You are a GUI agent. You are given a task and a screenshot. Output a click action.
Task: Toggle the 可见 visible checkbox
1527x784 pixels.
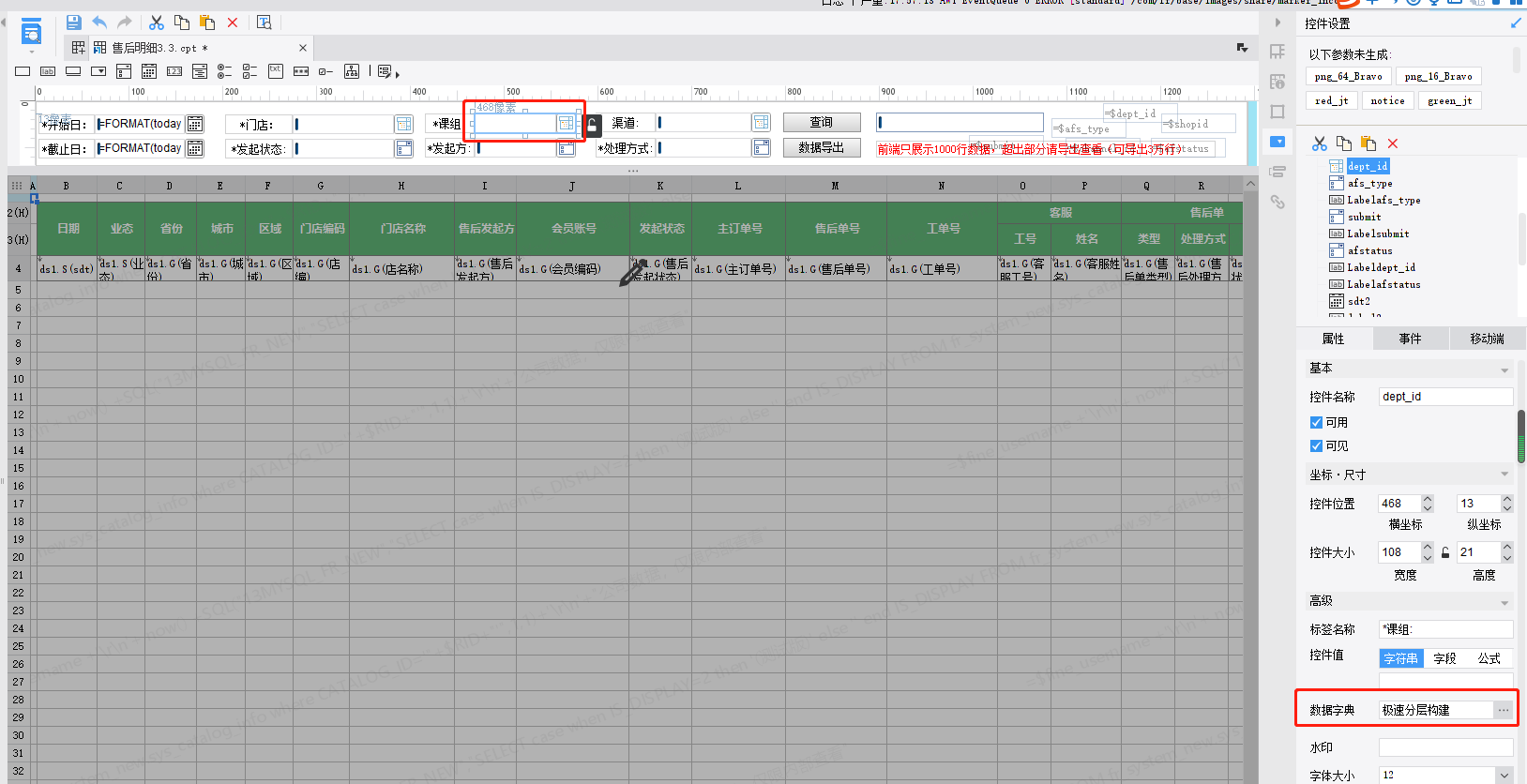coord(1316,445)
